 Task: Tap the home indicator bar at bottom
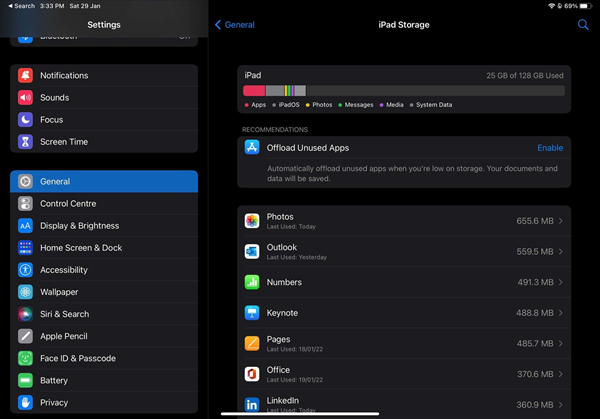300,414
